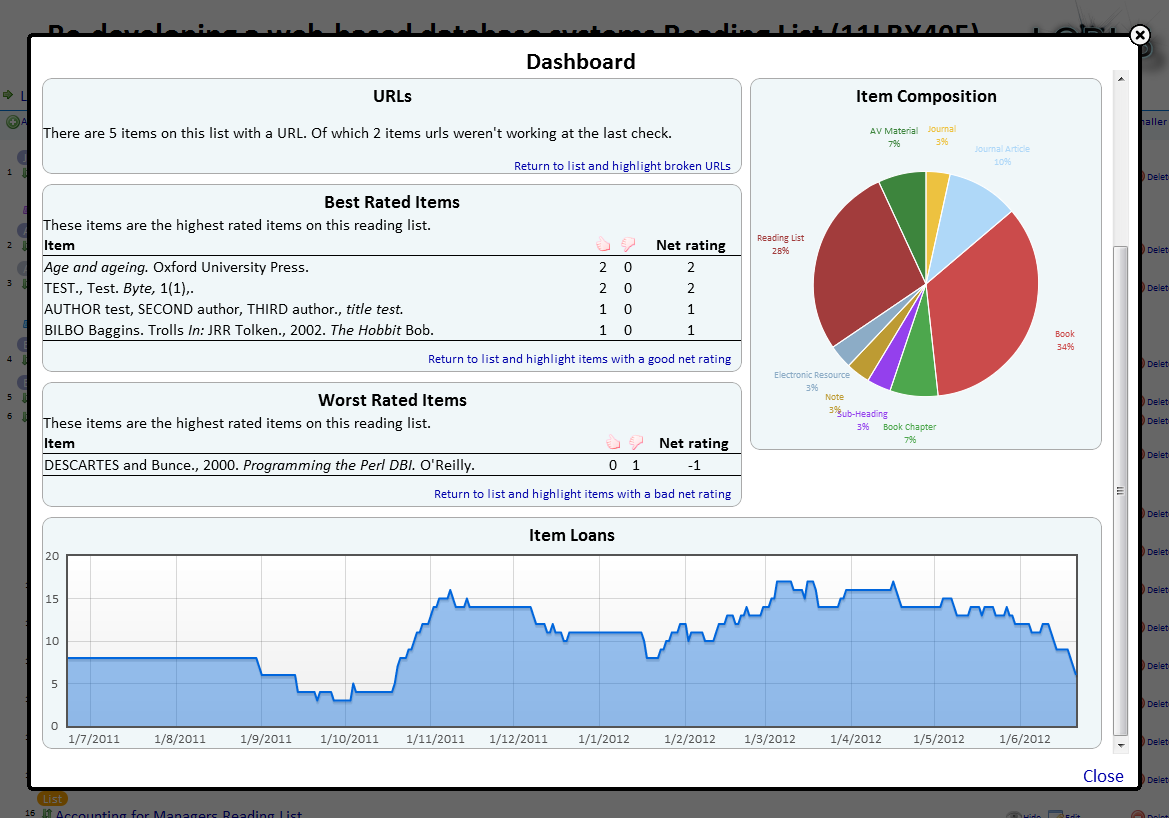Follow link highlighting items with bad net rating

click(x=582, y=494)
